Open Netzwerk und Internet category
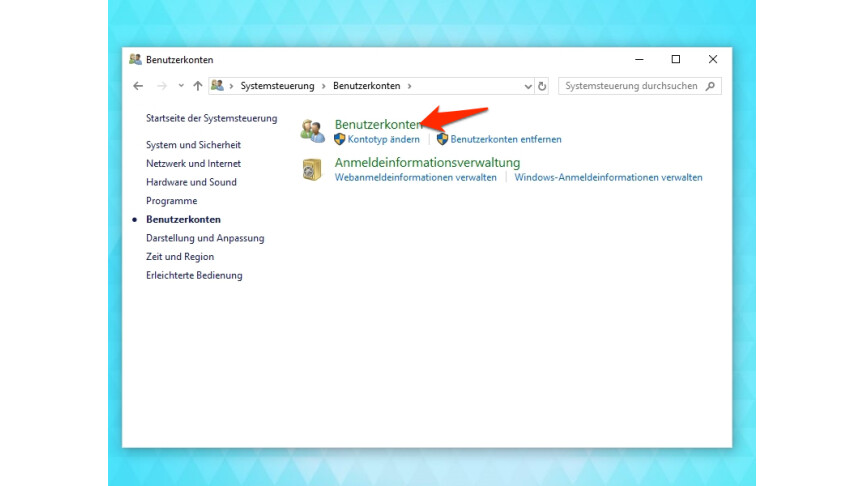This screenshot has width=864, height=486. (193, 164)
